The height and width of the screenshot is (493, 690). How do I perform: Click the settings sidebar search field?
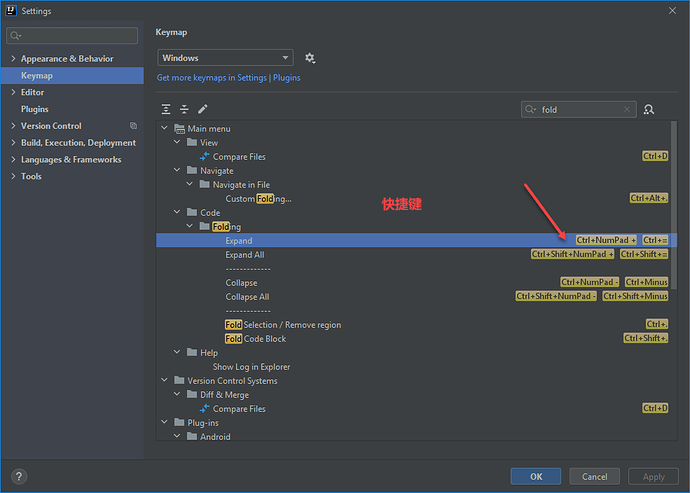pos(72,36)
